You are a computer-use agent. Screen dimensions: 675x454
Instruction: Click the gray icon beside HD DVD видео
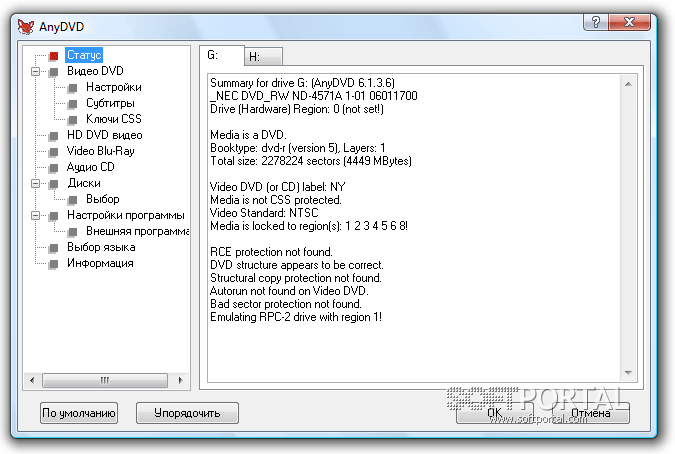[54, 136]
